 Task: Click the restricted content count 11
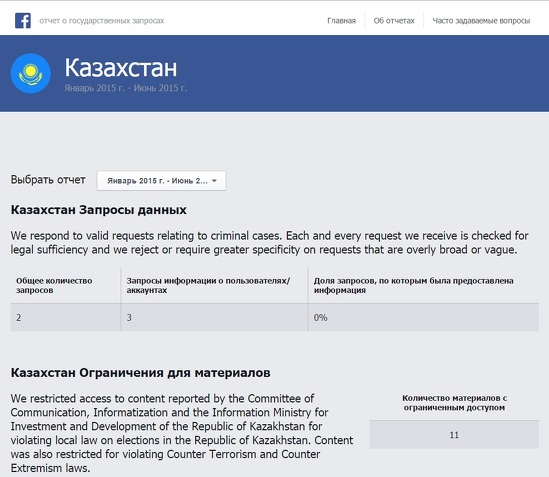(454, 435)
